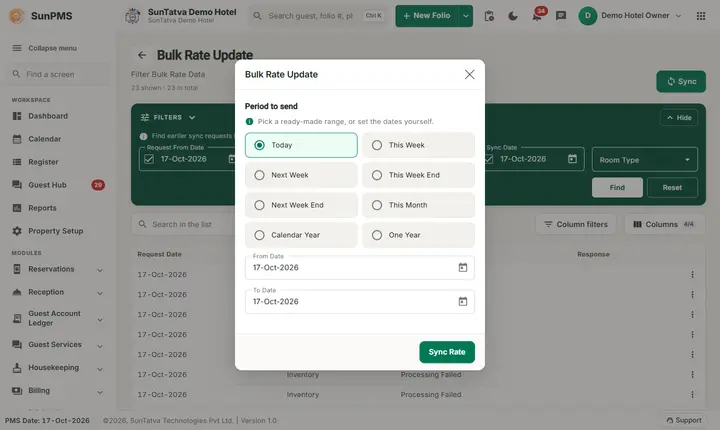The height and width of the screenshot is (430, 720).
Task: Open the New Folio dropdown arrow
Action: pyautogui.click(x=466, y=16)
